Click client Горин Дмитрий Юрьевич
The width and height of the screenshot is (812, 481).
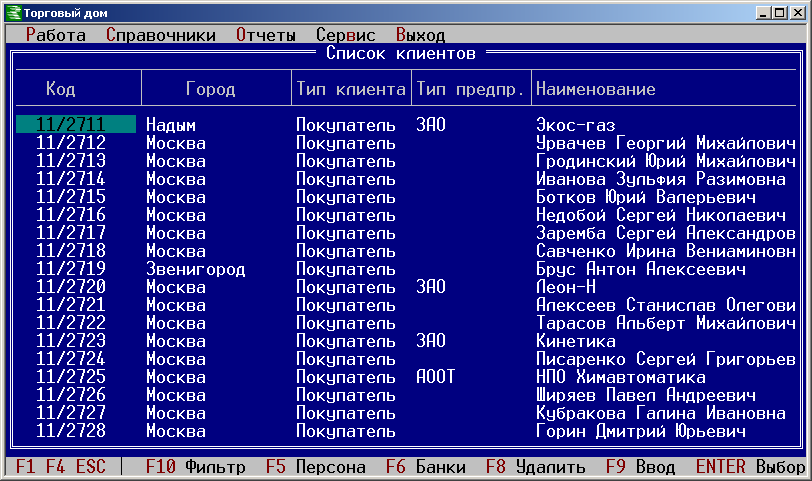click(641, 430)
